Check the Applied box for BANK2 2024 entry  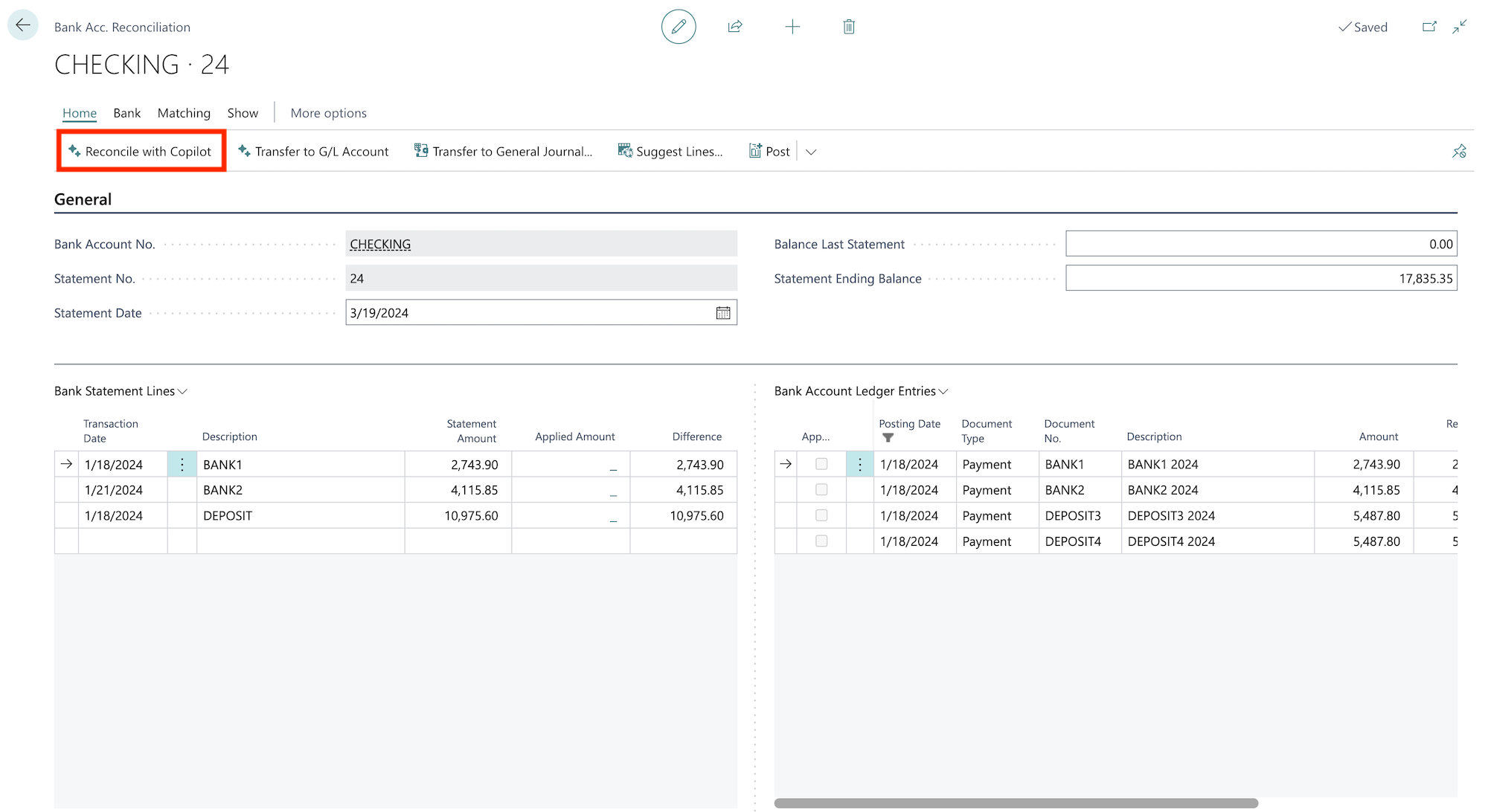click(x=821, y=490)
